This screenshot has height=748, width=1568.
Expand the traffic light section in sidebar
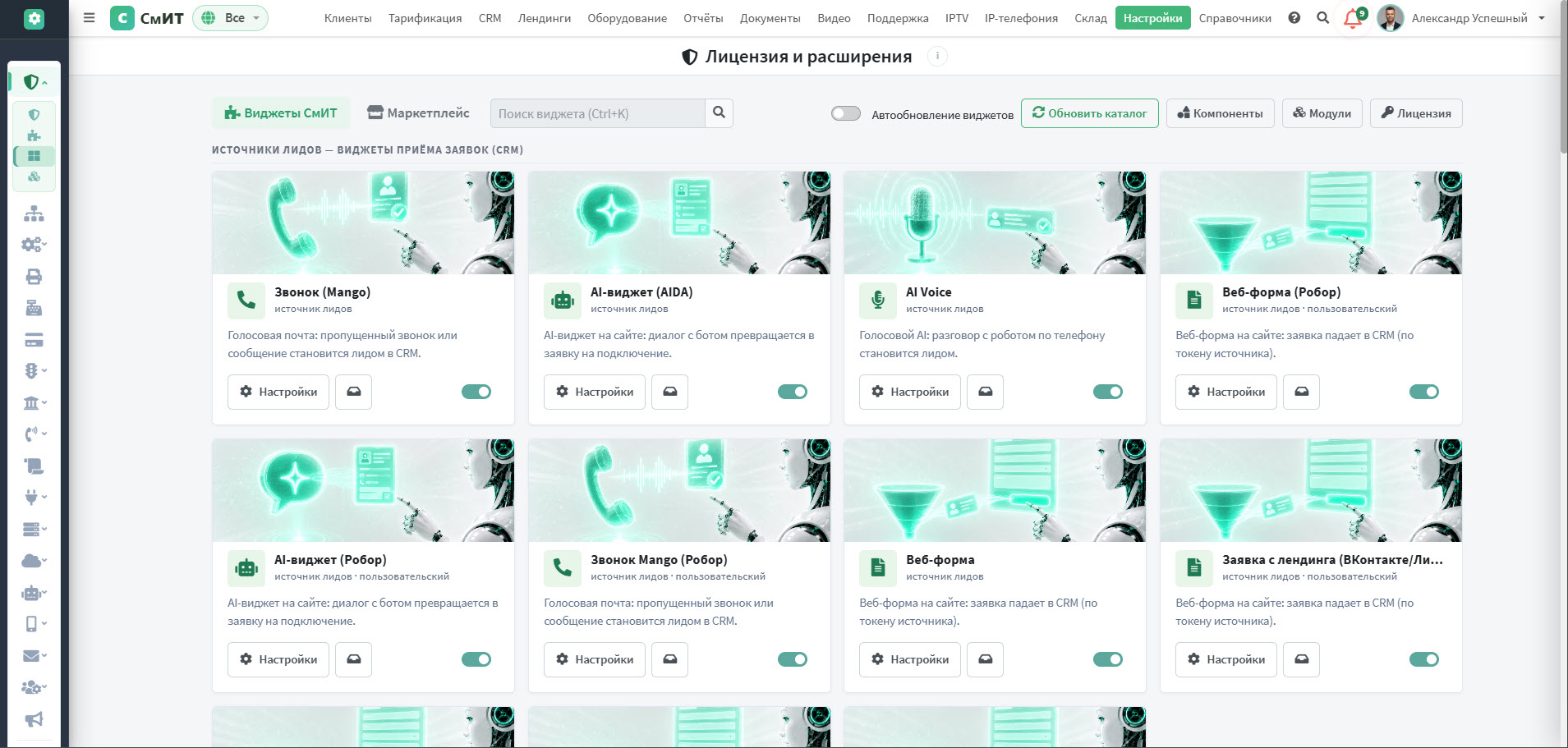click(34, 371)
